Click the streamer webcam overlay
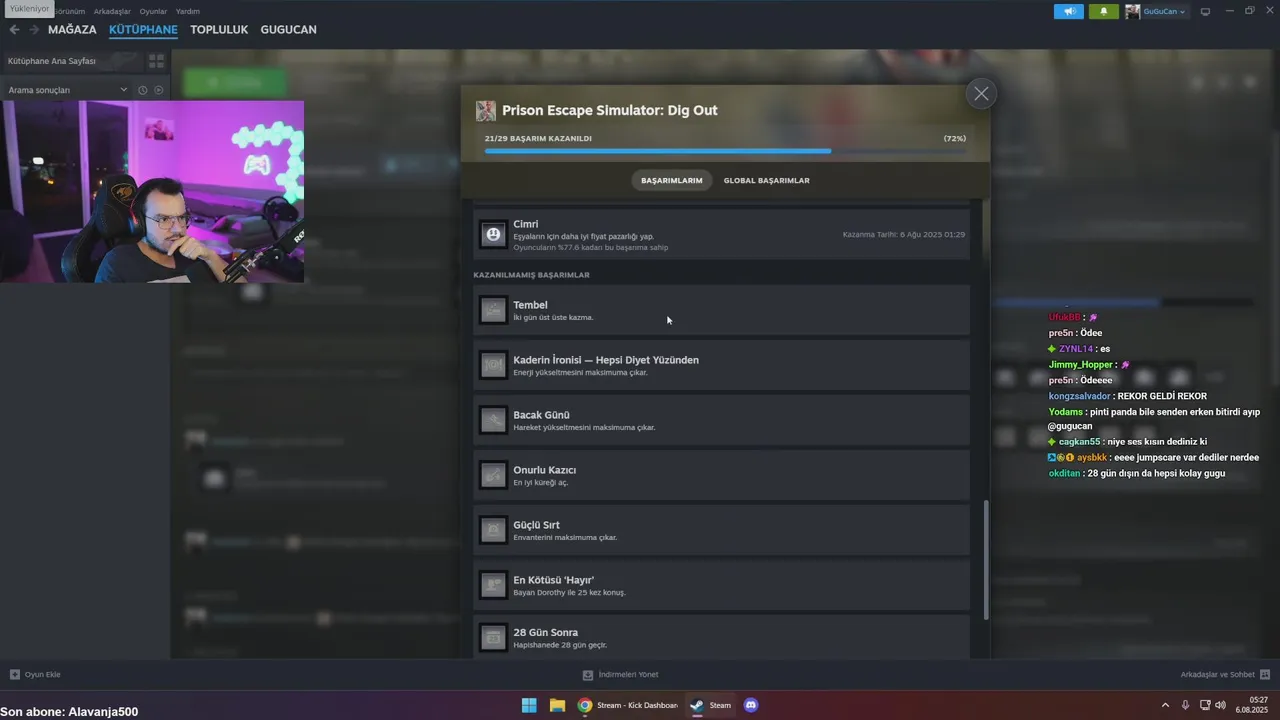This screenshot has width=1280, height=720. (152, 192)
